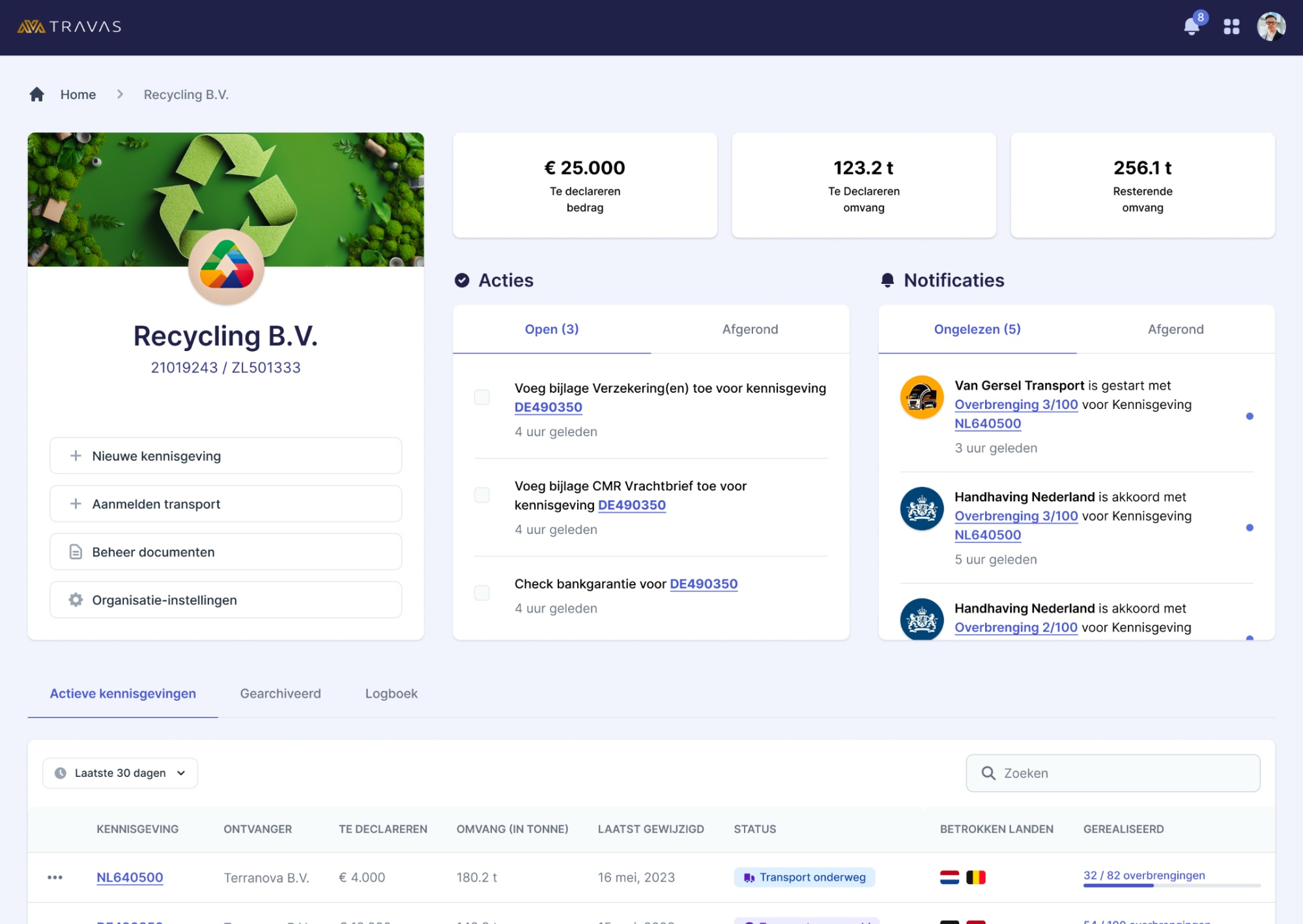Viewport: 1316px width, 924px height.
Task: Click the Organisatie-instellingen button
Action: (228, 606)
